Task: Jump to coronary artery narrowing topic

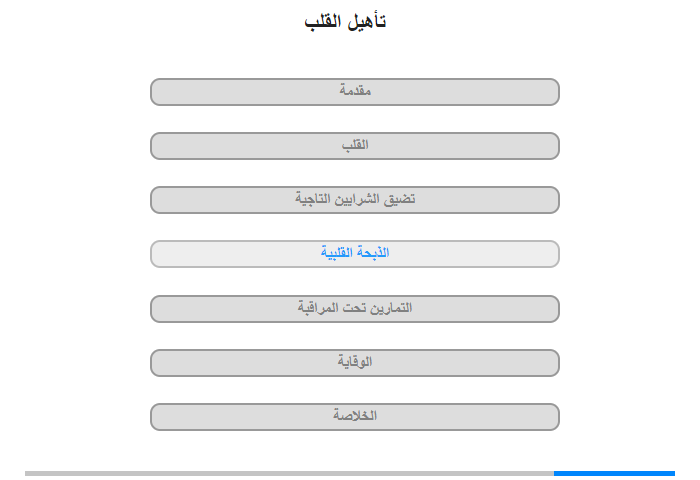Action: click(x=355, y=200)
